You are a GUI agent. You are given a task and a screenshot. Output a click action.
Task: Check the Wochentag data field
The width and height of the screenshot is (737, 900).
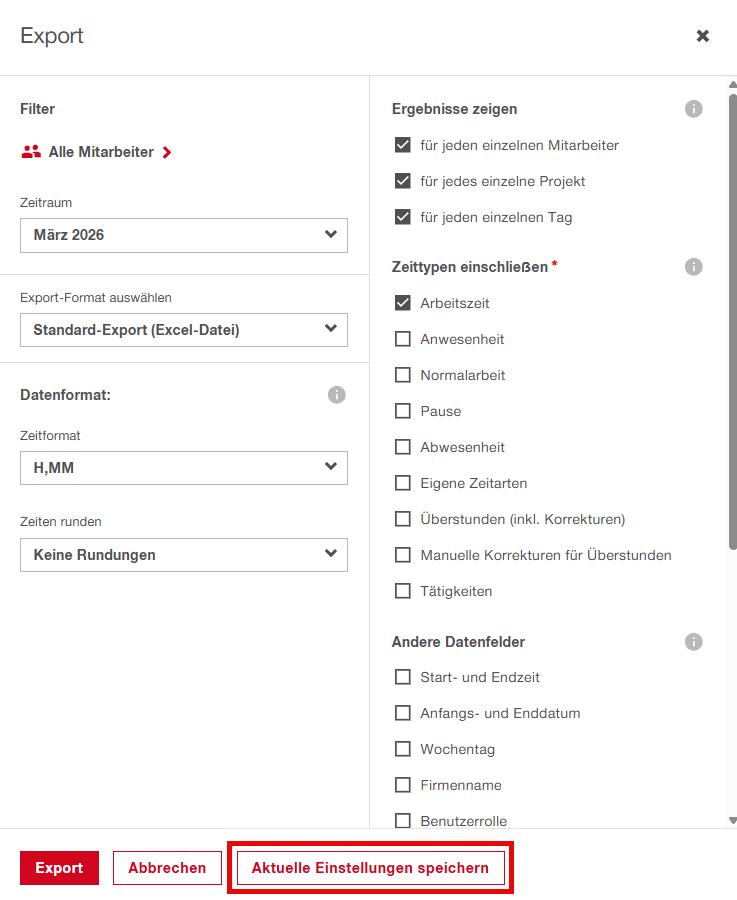tap(403, 749)
